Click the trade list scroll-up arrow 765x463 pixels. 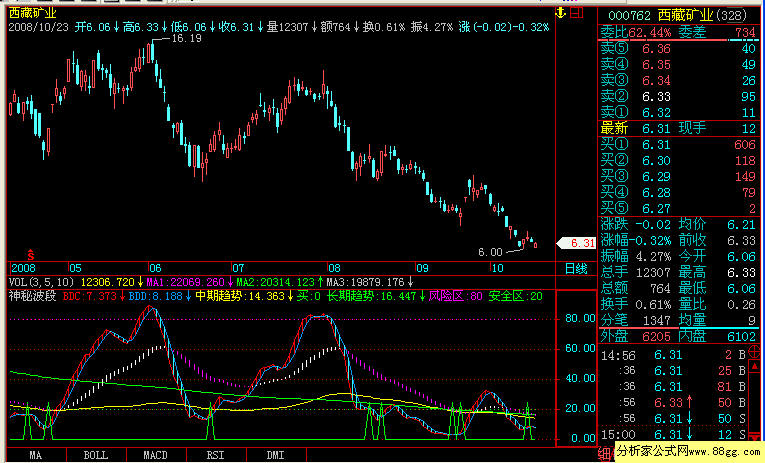(754, 366)
